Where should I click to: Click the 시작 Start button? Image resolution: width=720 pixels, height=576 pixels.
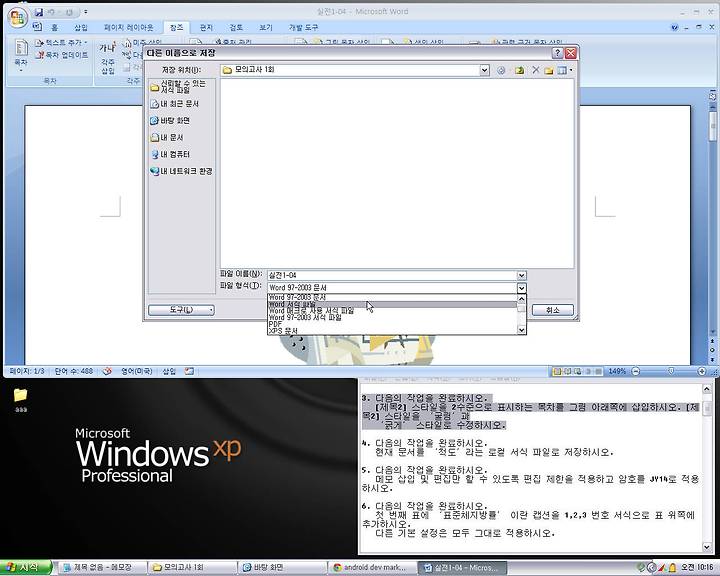coord(26,568)
